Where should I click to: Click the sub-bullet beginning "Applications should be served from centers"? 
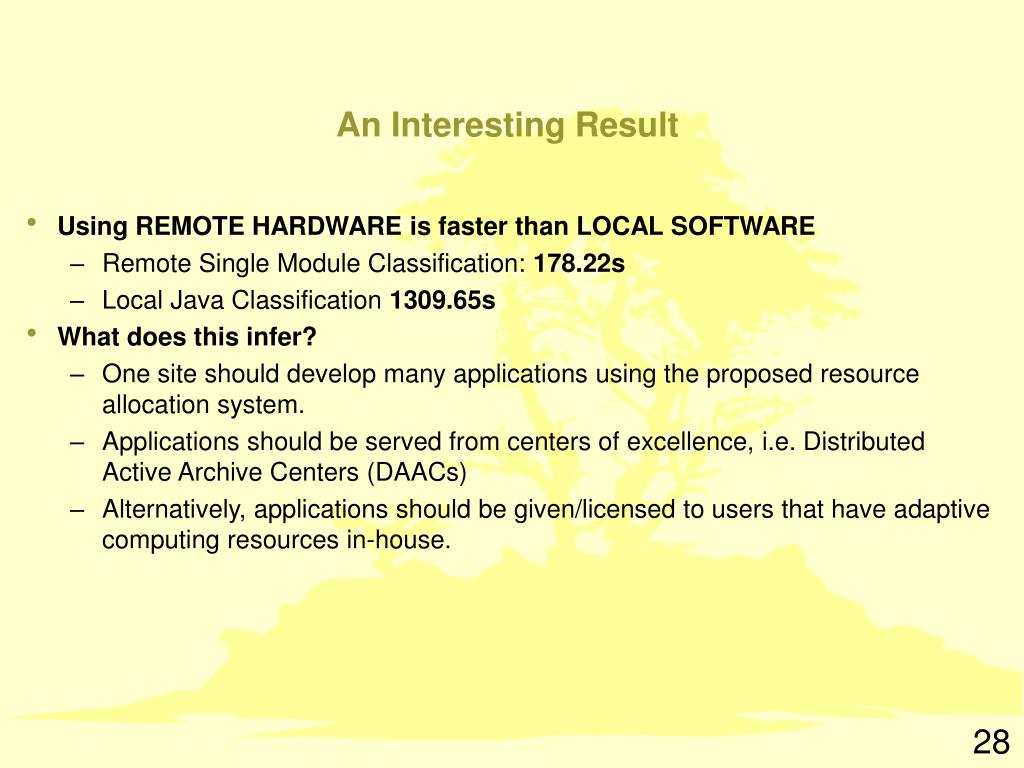(x=513, y=456)
